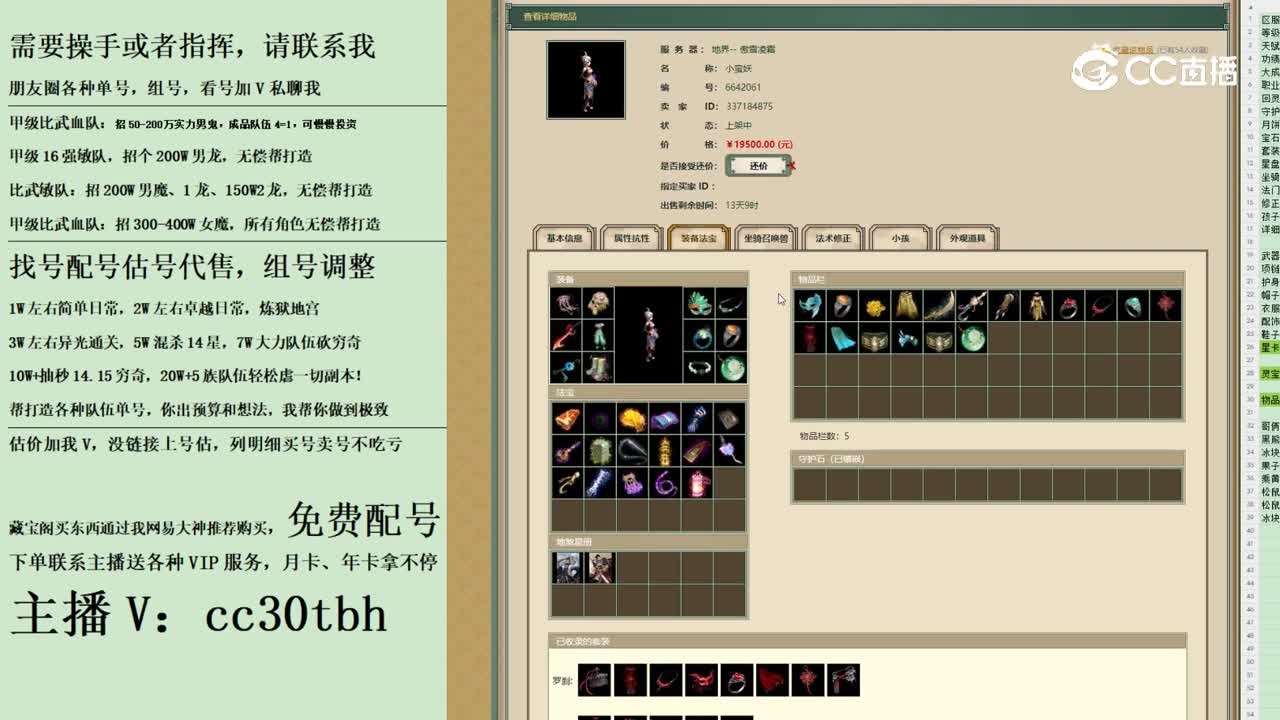Select the 外观道具 tab
1280x720 pixels.
[967, 238]
